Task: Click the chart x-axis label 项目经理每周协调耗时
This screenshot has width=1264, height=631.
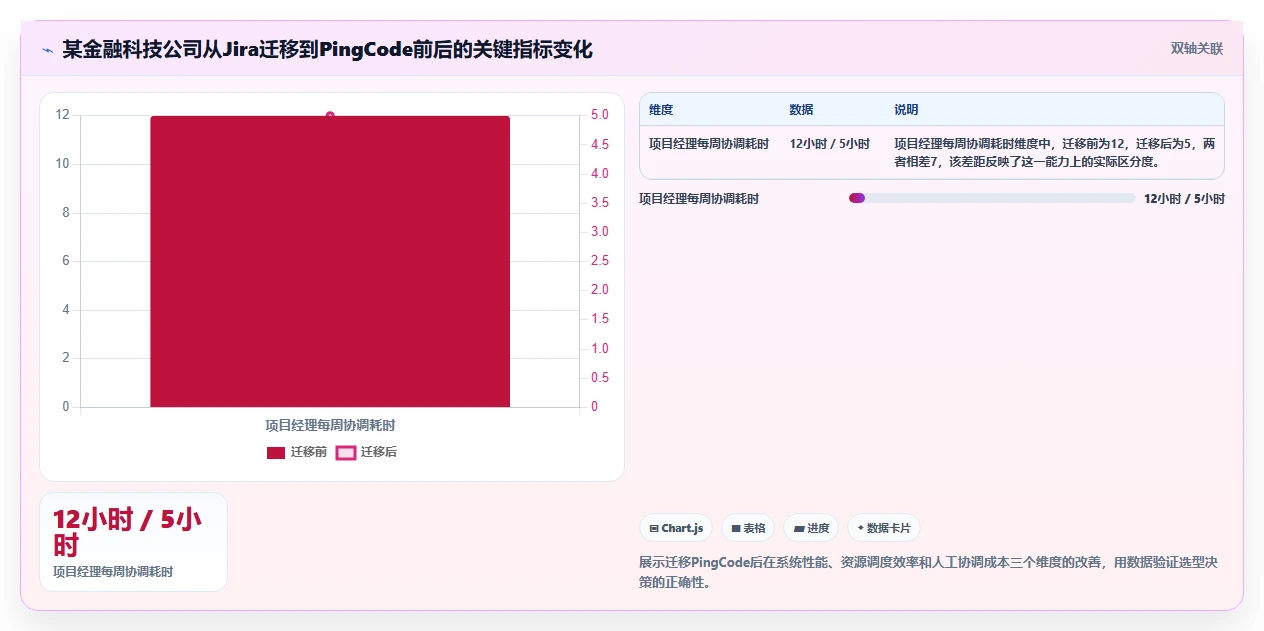Action: [330, 425]
